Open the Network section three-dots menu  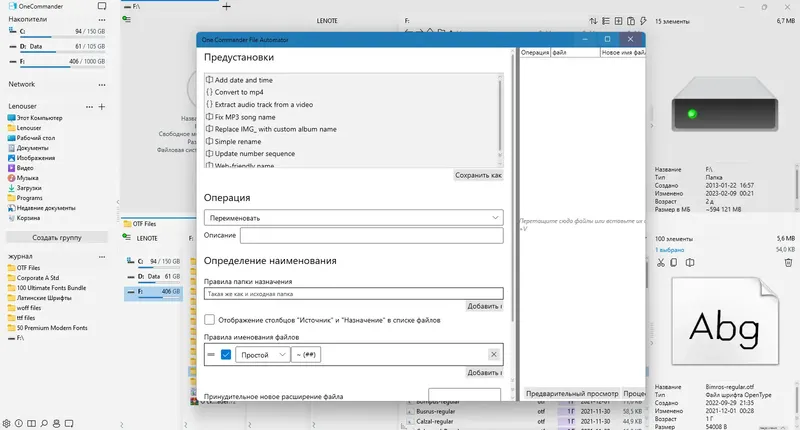(x=102, y=85)
